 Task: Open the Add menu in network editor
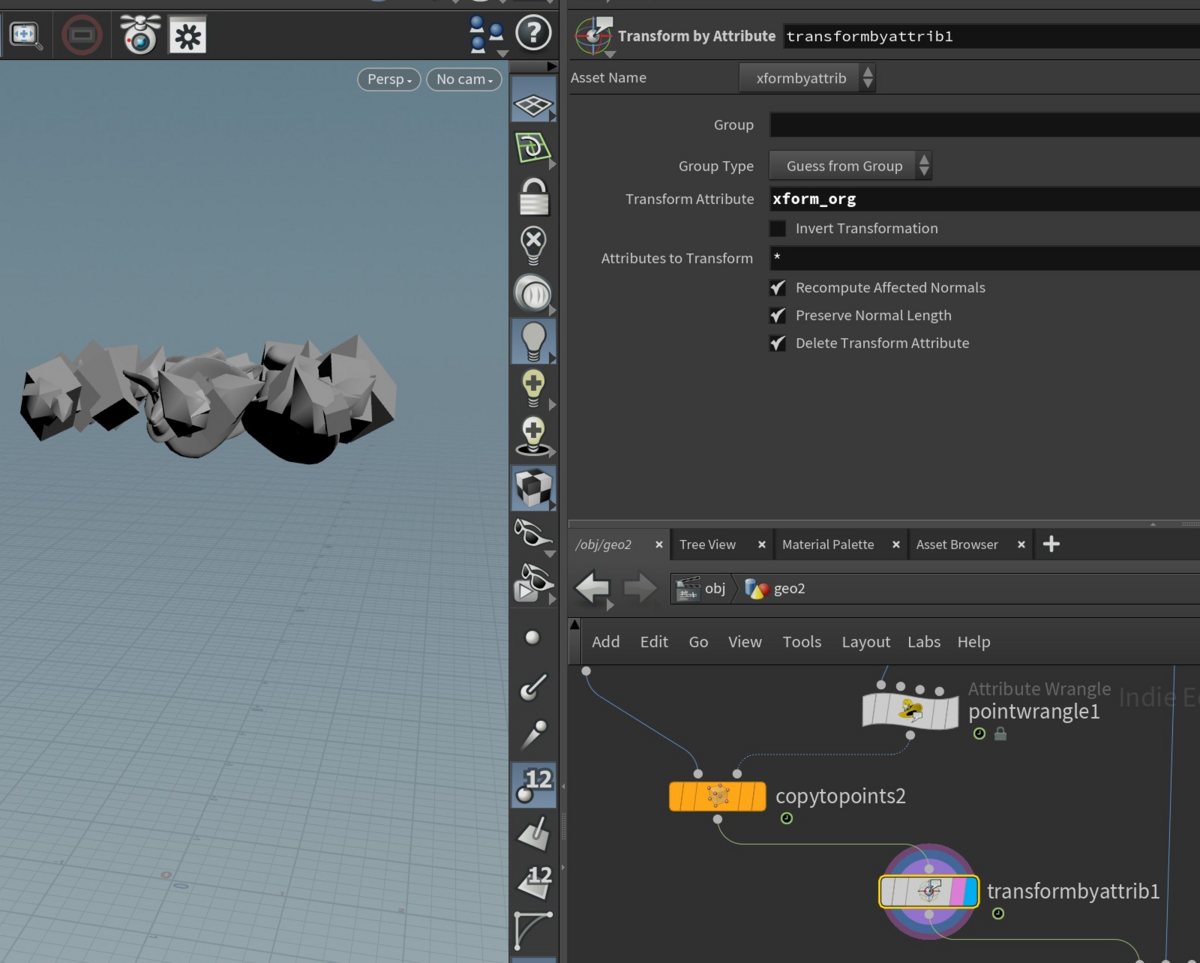[x=606, y=642]
